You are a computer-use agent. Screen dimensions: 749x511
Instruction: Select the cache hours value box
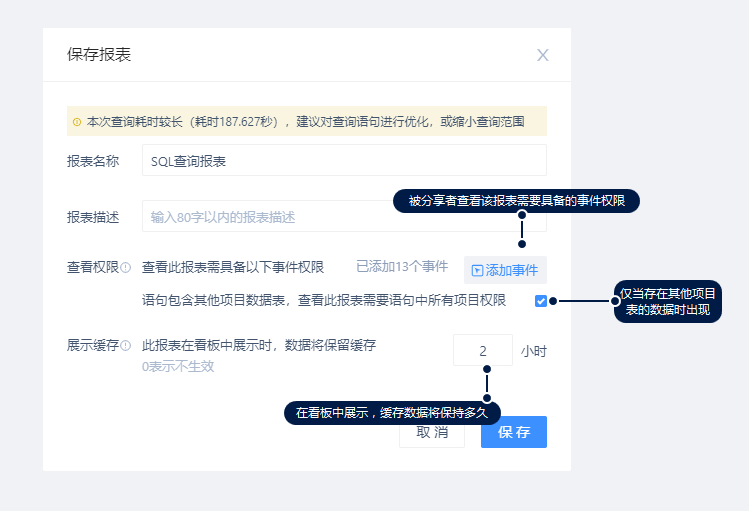483,351
